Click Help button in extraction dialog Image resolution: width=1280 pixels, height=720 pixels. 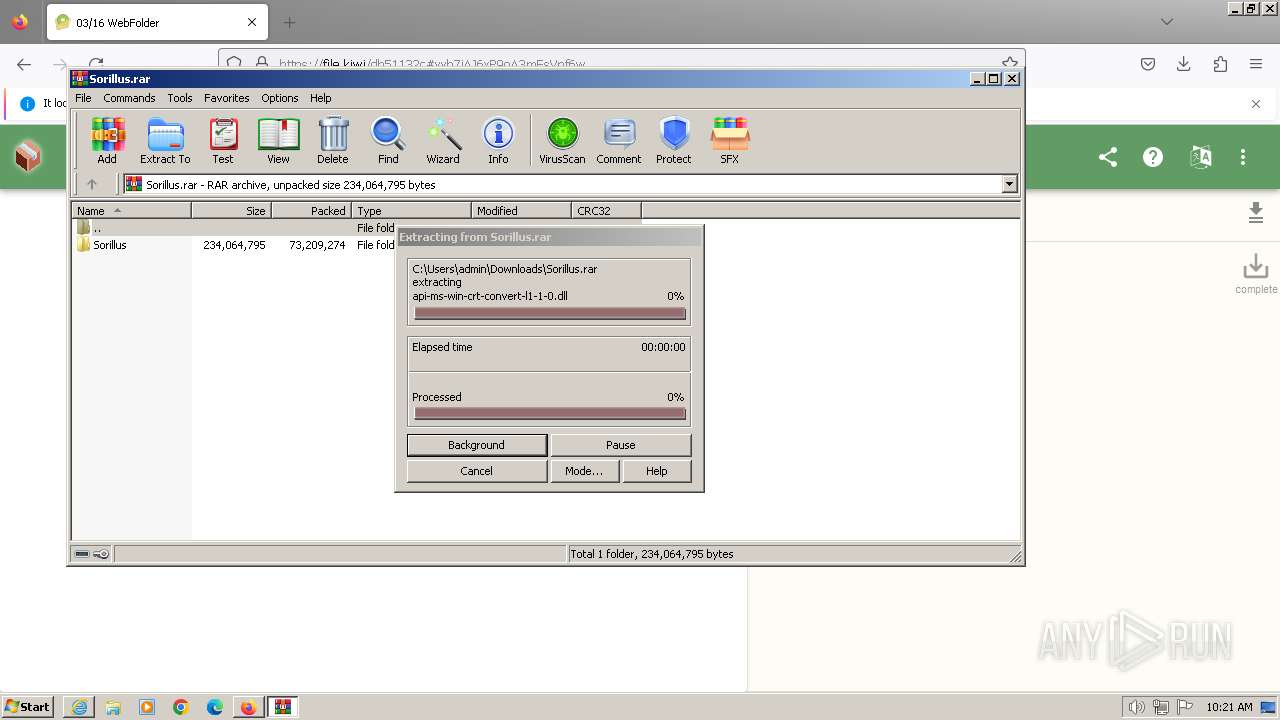click(657, 471)
